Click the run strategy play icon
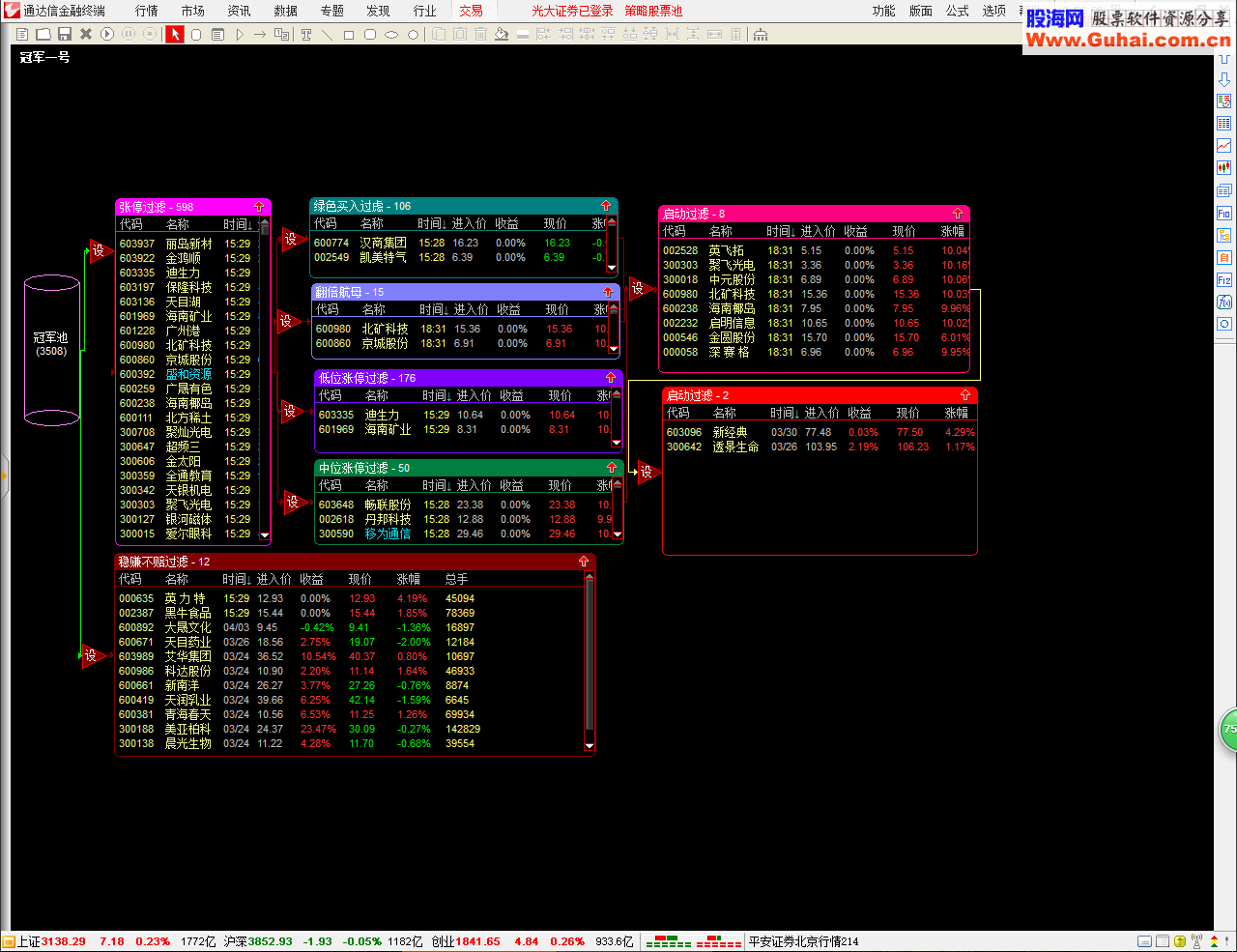 click(107, 34)
